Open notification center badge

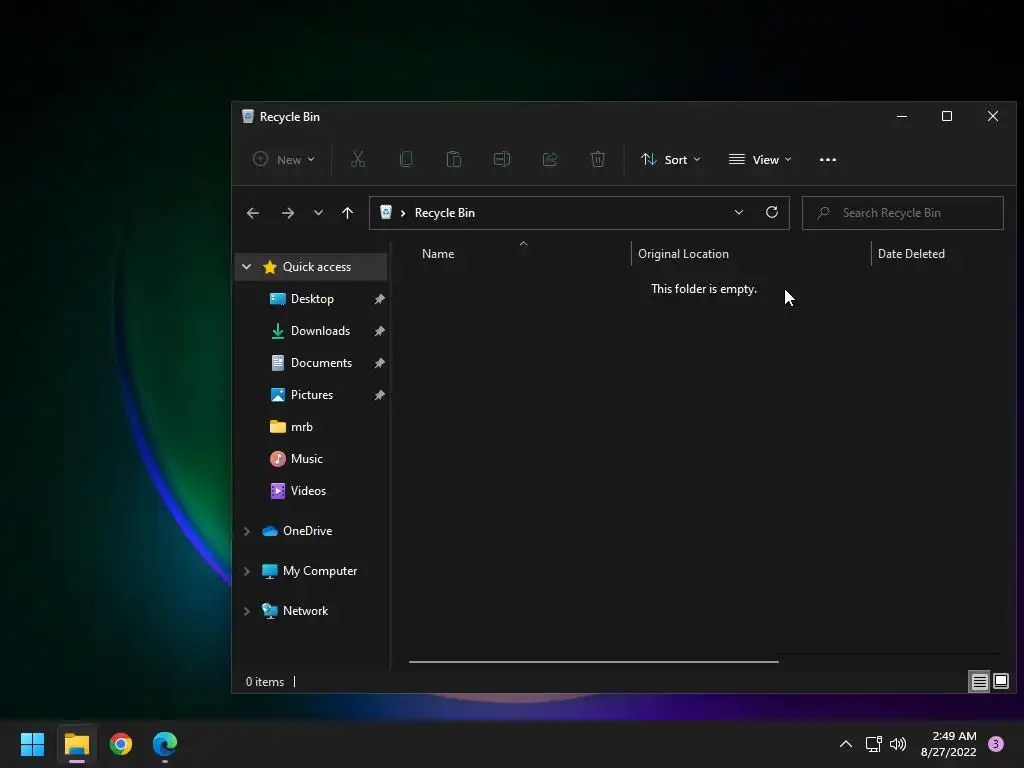point(996,744)
